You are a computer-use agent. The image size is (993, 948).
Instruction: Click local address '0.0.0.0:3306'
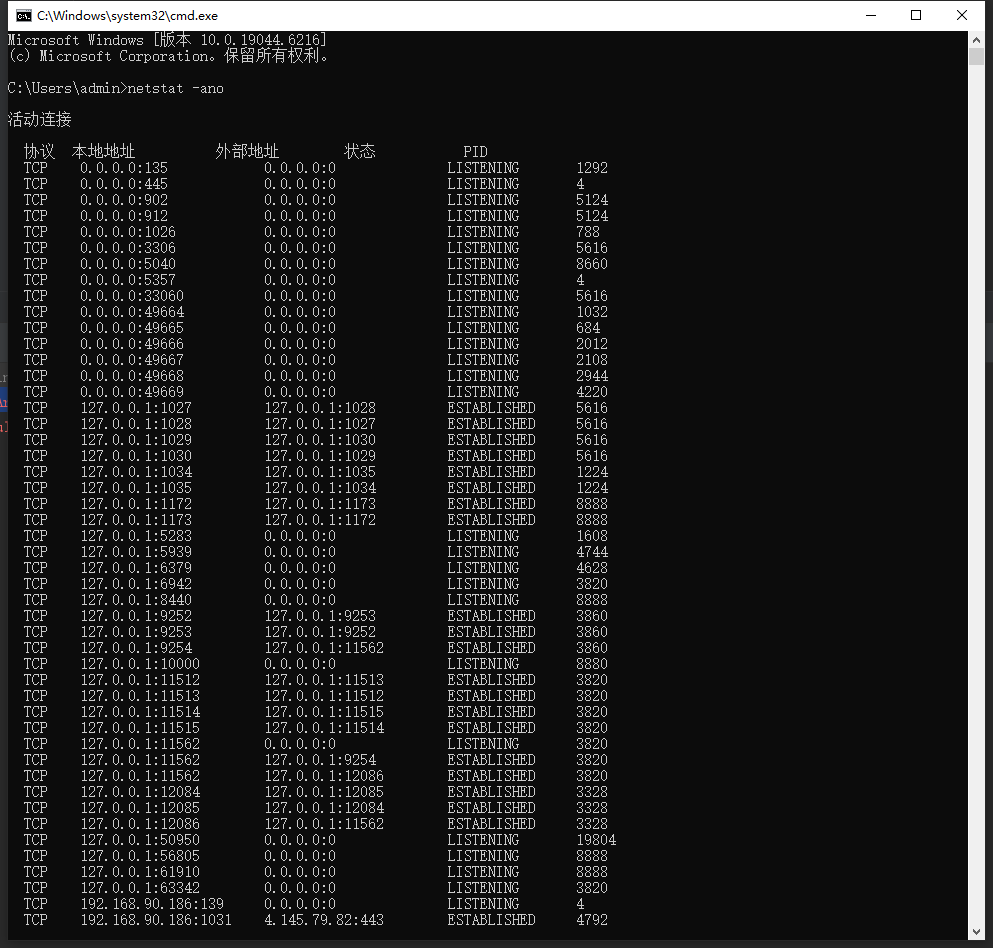click(127, 248)
